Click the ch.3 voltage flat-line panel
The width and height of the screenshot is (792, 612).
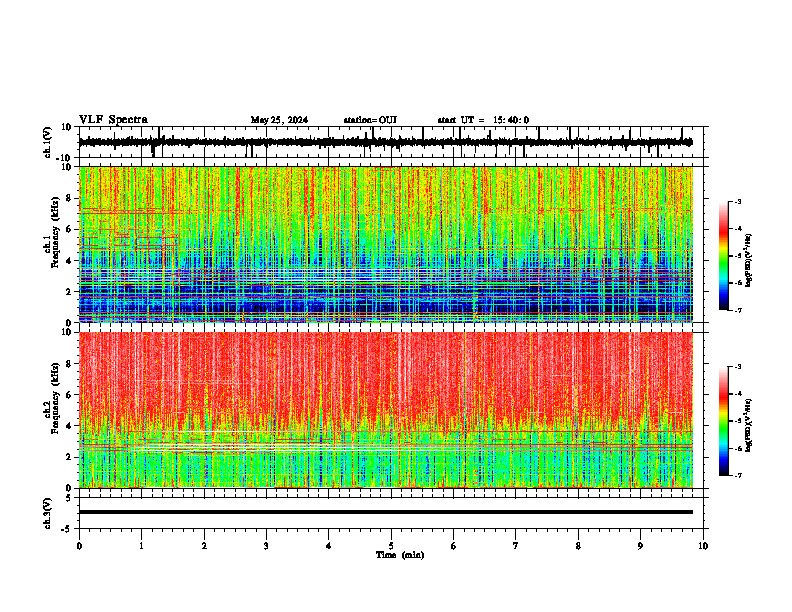point(391,513)
